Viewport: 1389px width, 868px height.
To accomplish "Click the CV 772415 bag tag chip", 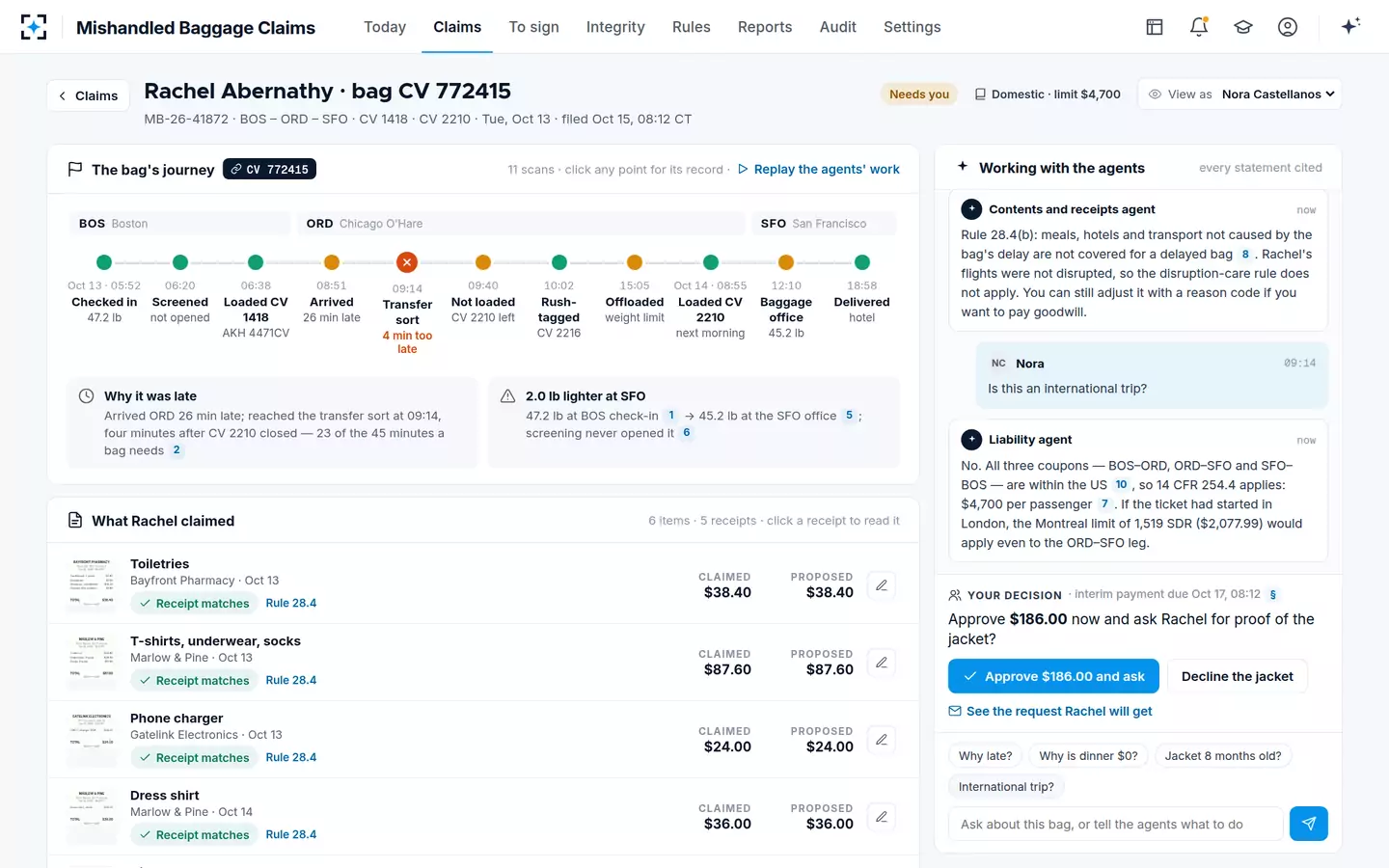I will (x=270, y=169).
